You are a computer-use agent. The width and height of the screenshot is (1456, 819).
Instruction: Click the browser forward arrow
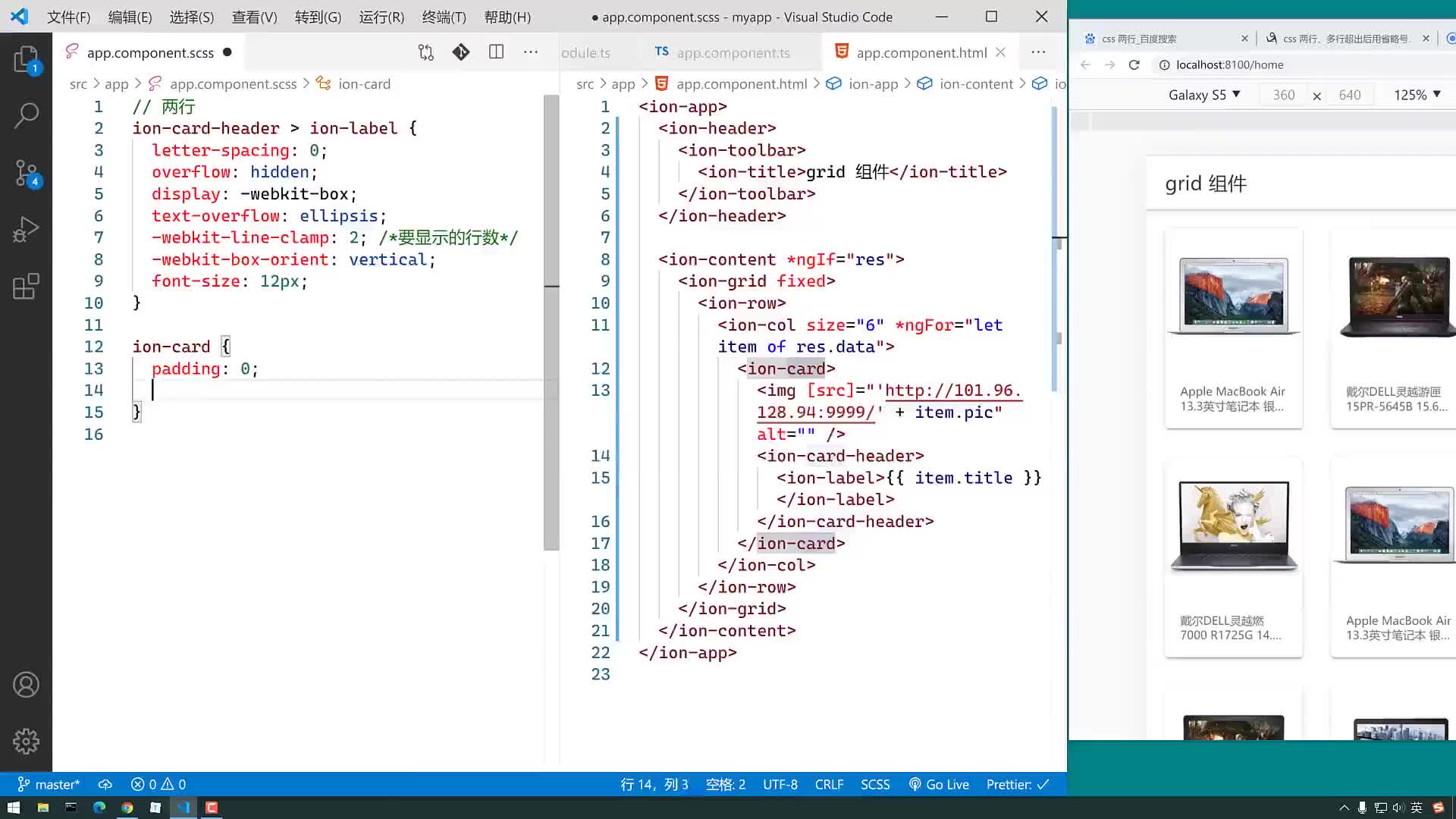[x=1109, y=64]
